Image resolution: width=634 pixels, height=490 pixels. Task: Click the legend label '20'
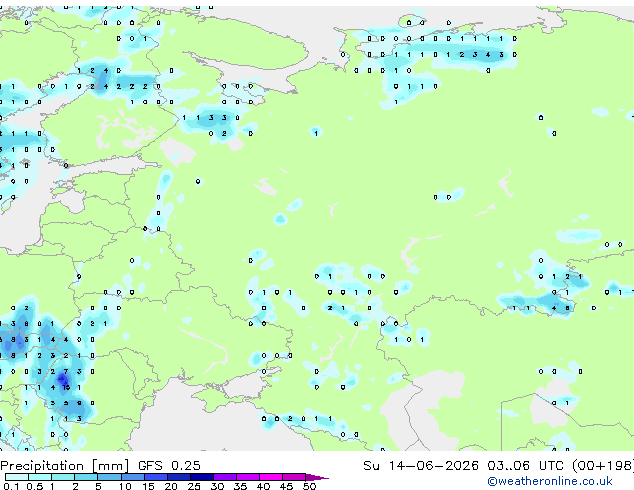pos(171,486)
